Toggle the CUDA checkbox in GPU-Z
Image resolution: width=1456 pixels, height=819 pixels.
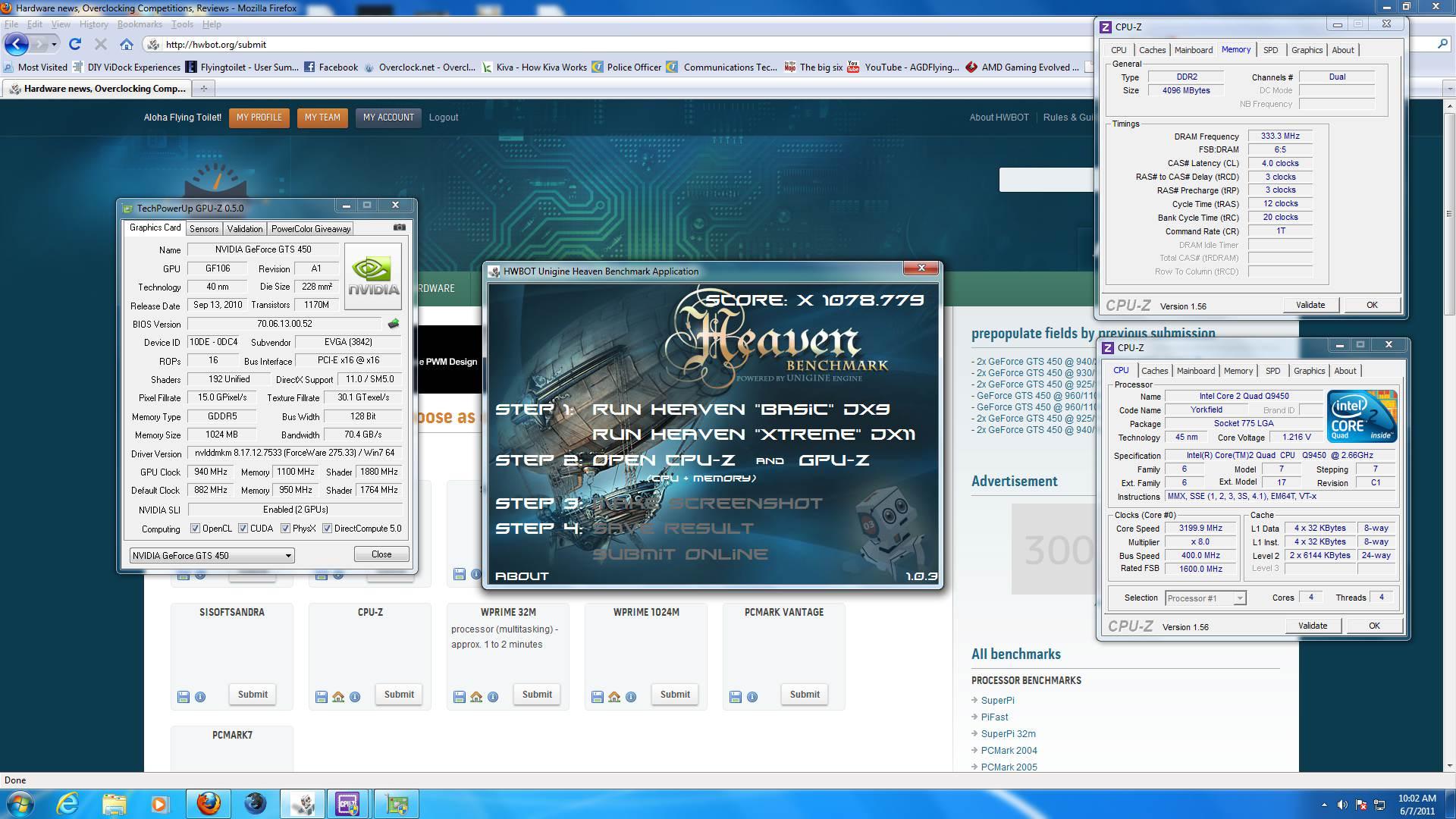tap(243, 529)
